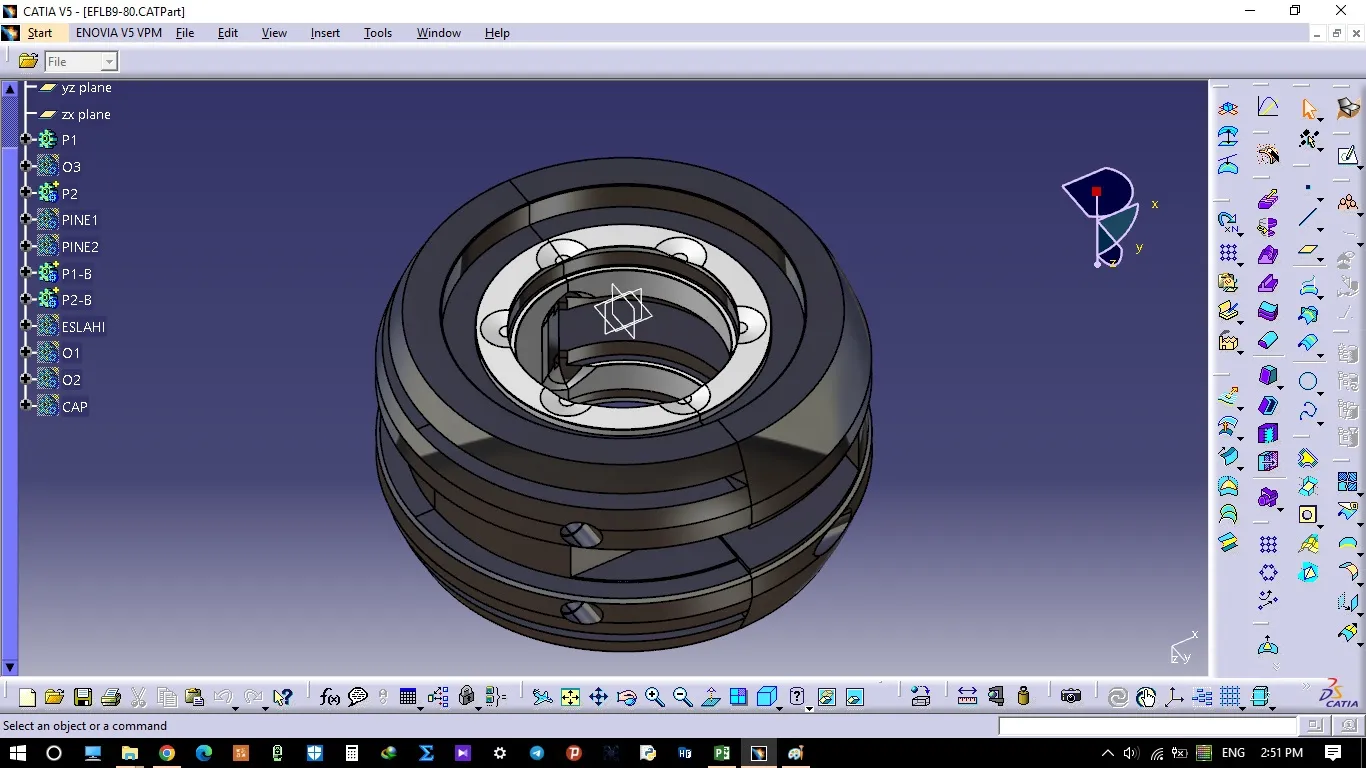Open the Tools menu
This screenshot has width=1366, height=768.
pyautogui.click(x=377, y=33)
